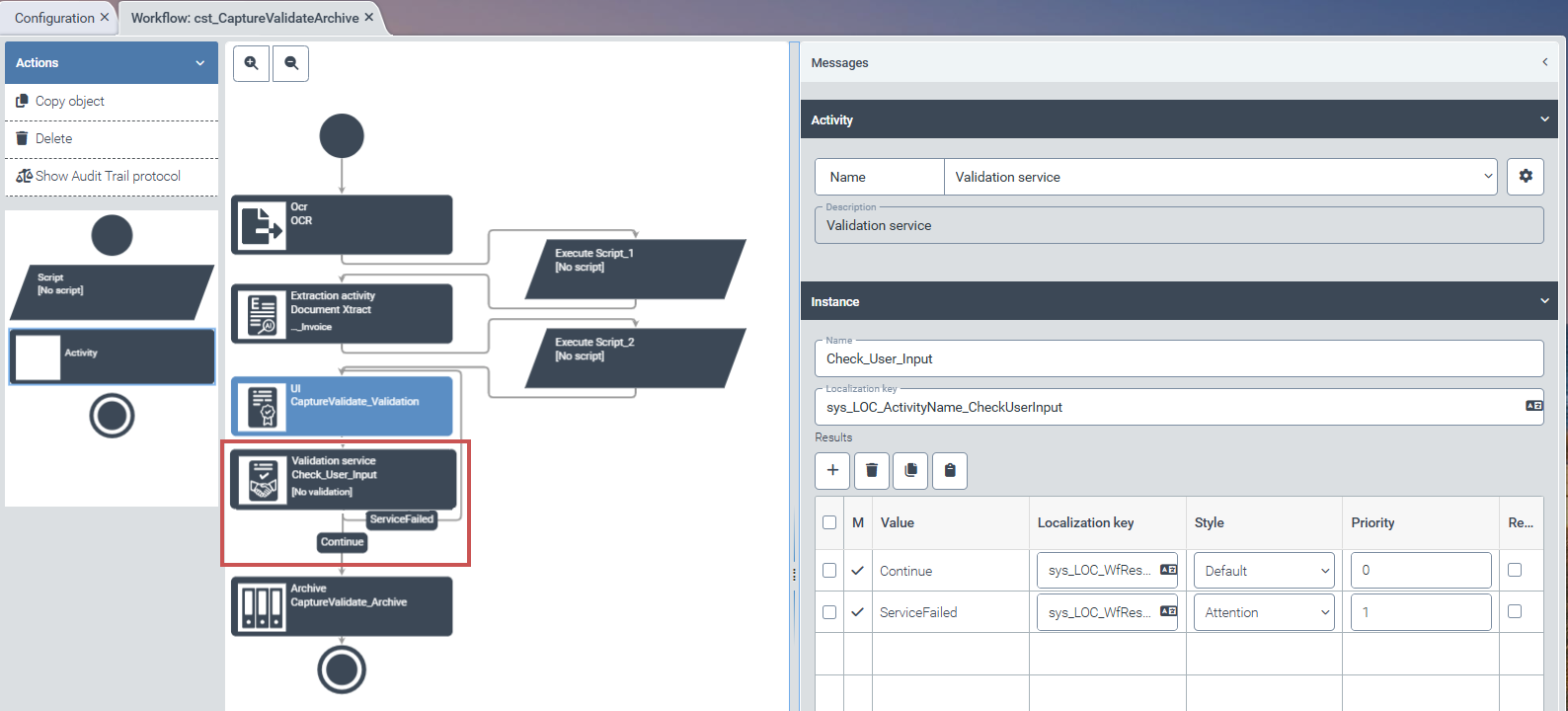This screenshot has height=711, width=1568.
Task: Switch to the Workflow cst_CaptureValidateArchive tab
Action: (245, 18)
